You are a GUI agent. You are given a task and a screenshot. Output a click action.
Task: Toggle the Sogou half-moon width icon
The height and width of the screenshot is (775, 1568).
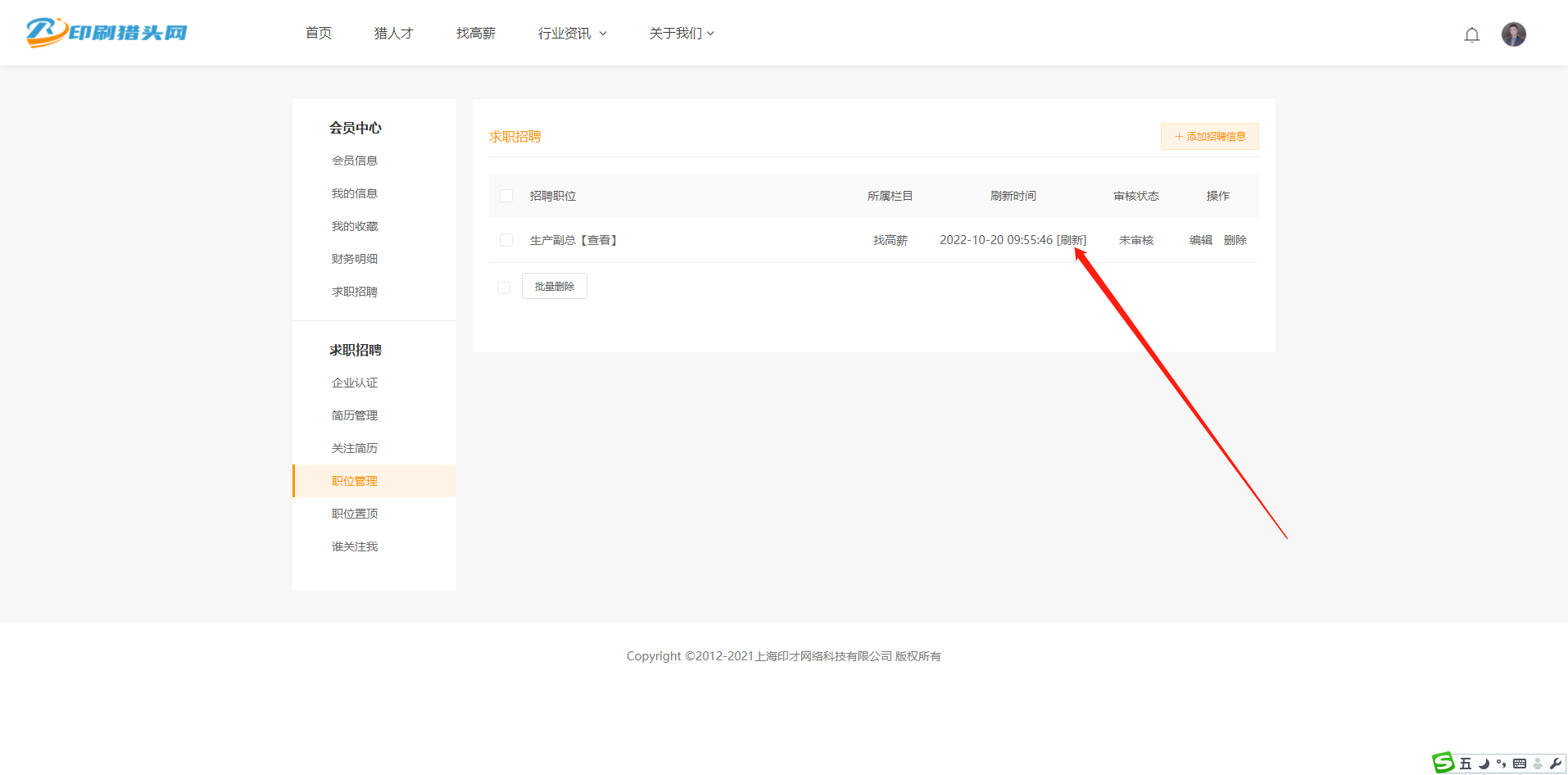point(1484,764)
